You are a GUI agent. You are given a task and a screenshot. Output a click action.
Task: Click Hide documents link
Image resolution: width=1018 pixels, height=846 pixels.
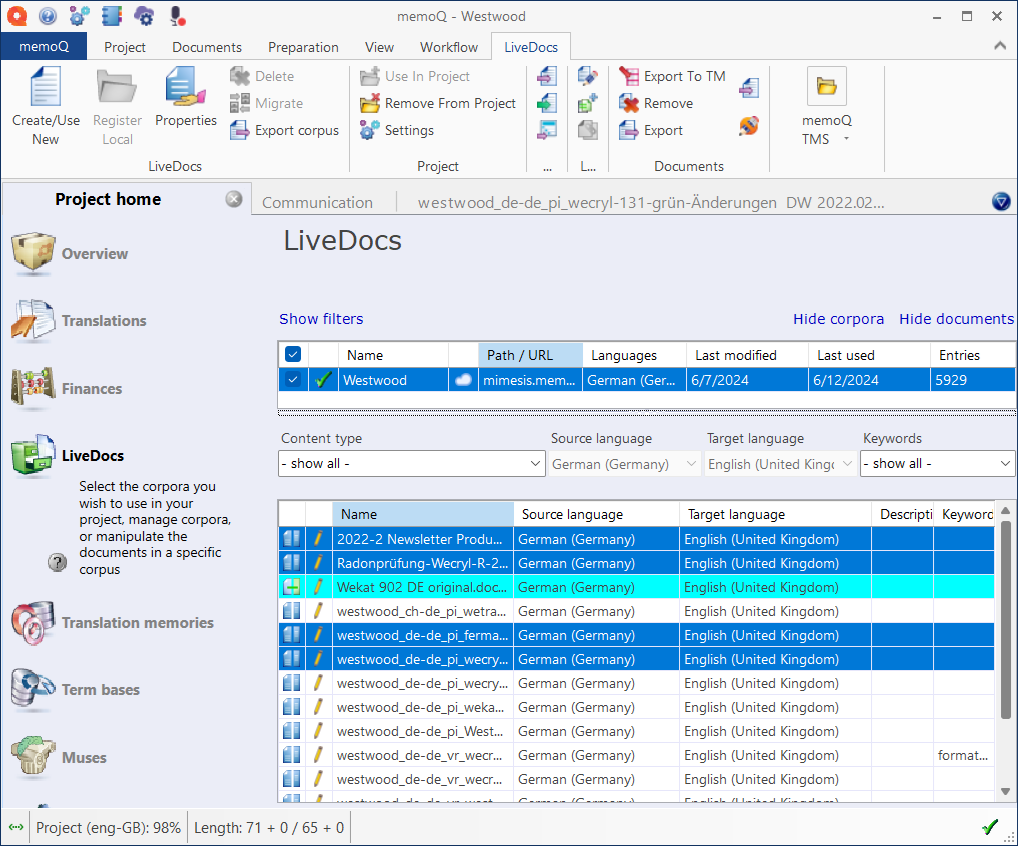[956, 319]
